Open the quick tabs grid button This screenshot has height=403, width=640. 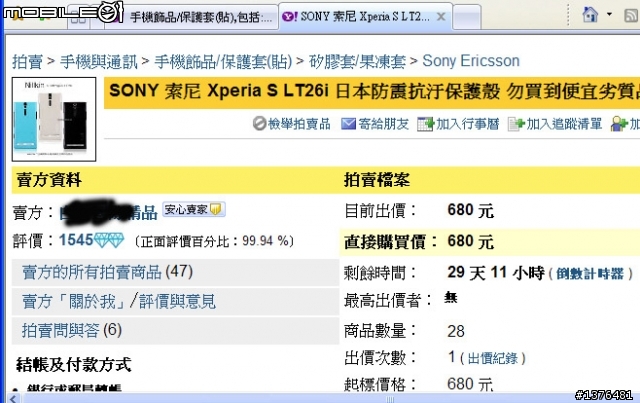pos(78,18)
